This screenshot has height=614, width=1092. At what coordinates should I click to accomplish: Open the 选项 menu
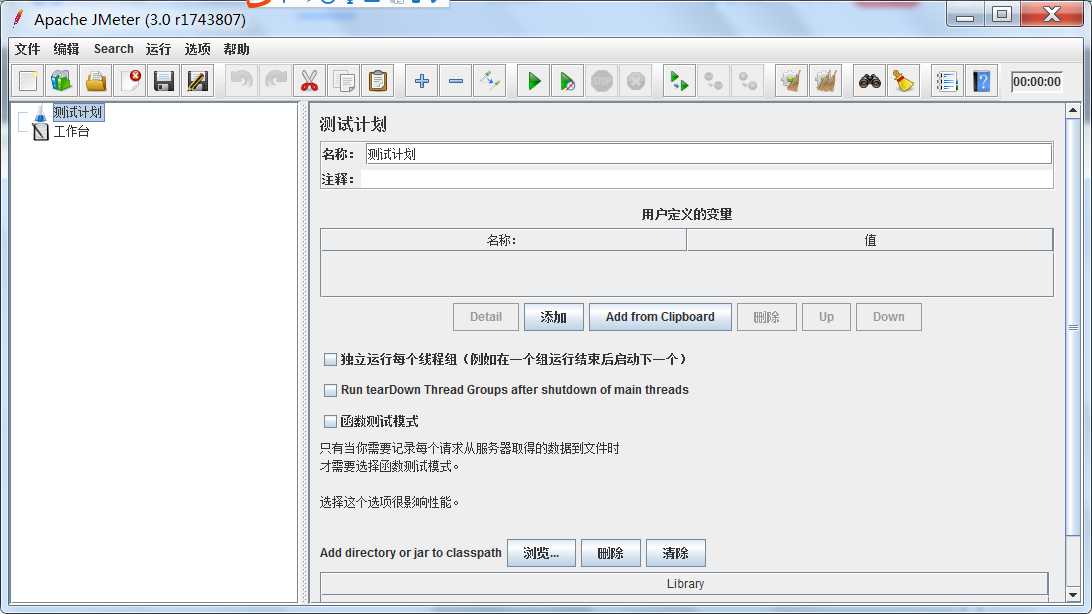pyautogui.click(x=197, y=49)
